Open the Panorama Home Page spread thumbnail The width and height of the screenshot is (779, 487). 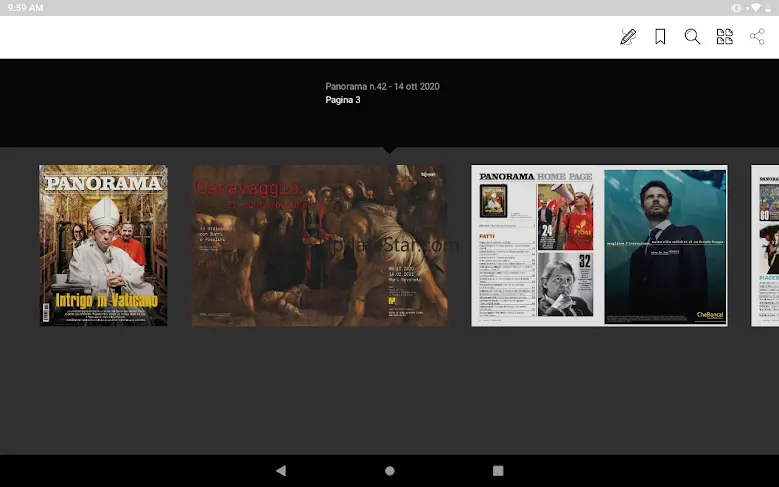tap(599, 245)
